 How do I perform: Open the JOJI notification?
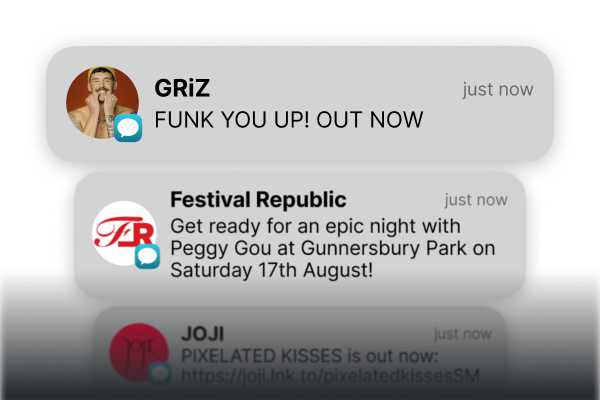301,346
